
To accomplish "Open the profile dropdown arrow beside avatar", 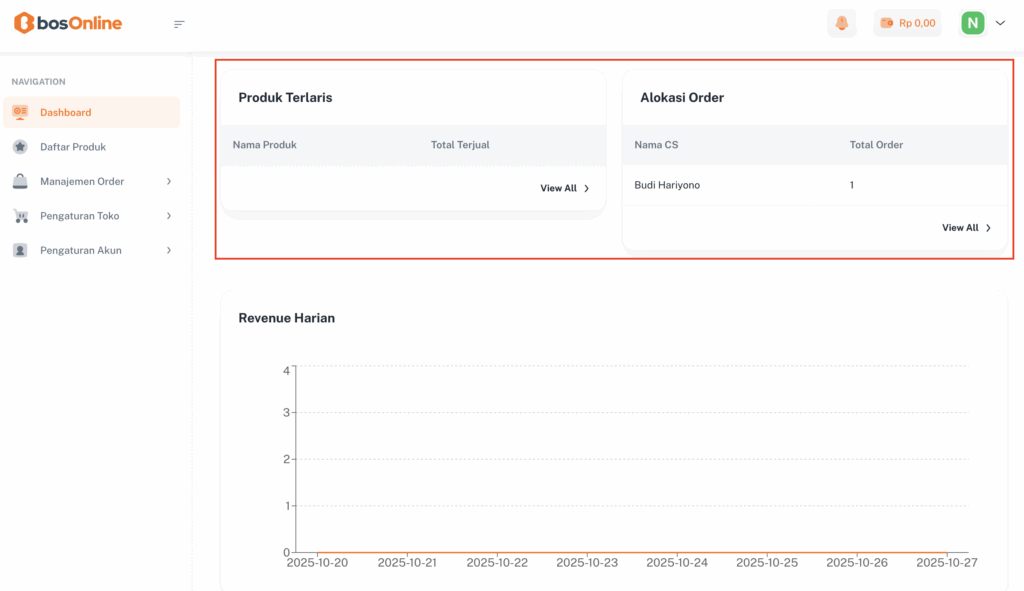I will pos(1000,23).
